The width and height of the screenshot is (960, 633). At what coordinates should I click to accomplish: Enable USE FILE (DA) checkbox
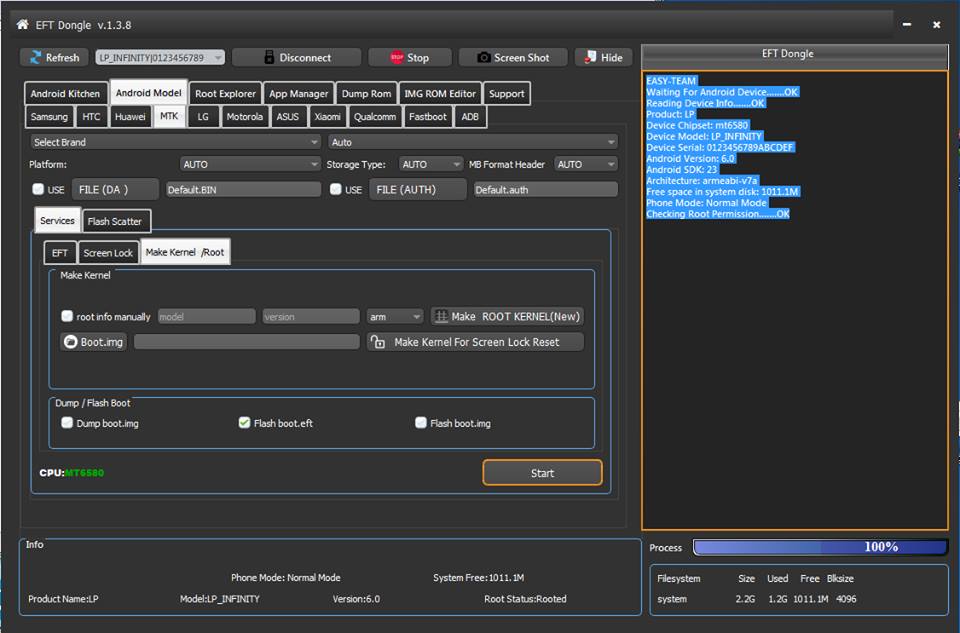38,189
